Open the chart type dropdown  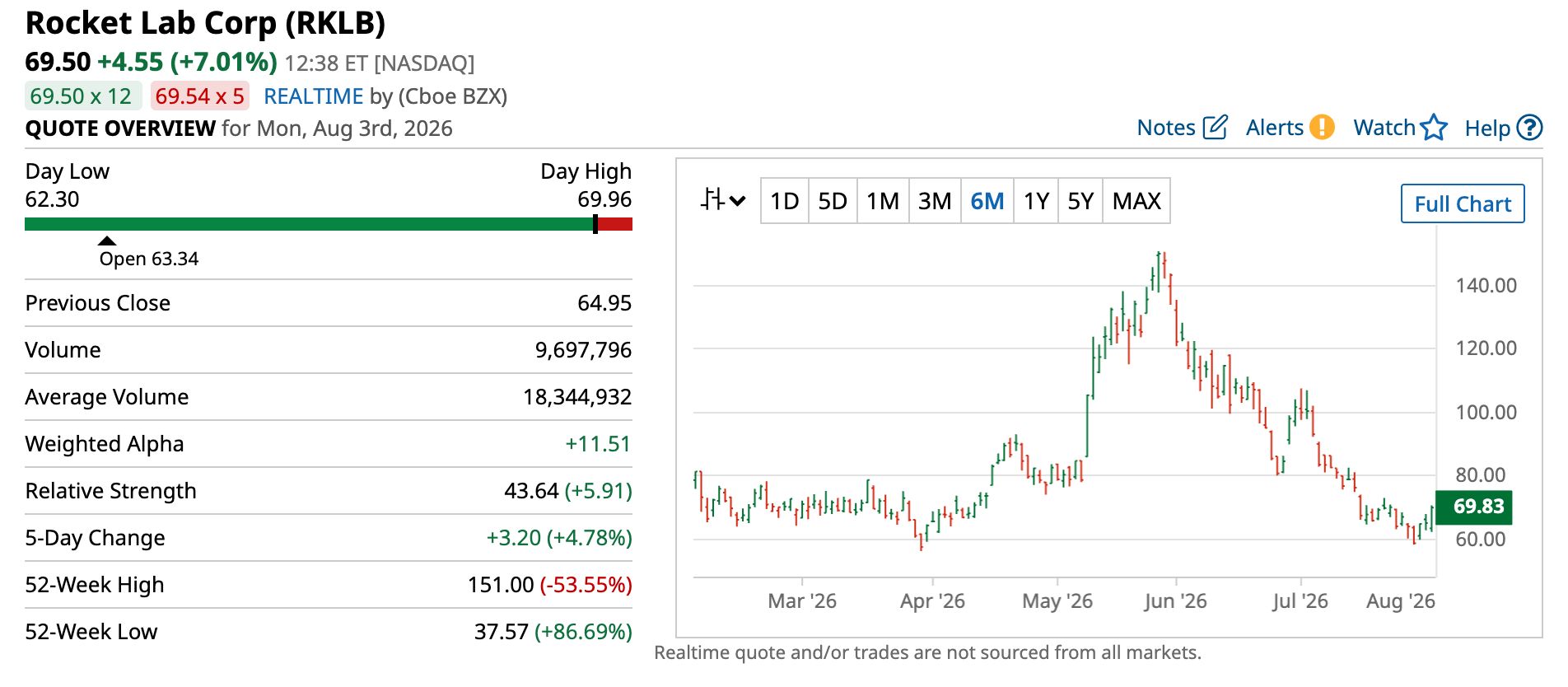click(x=722, y=200)
